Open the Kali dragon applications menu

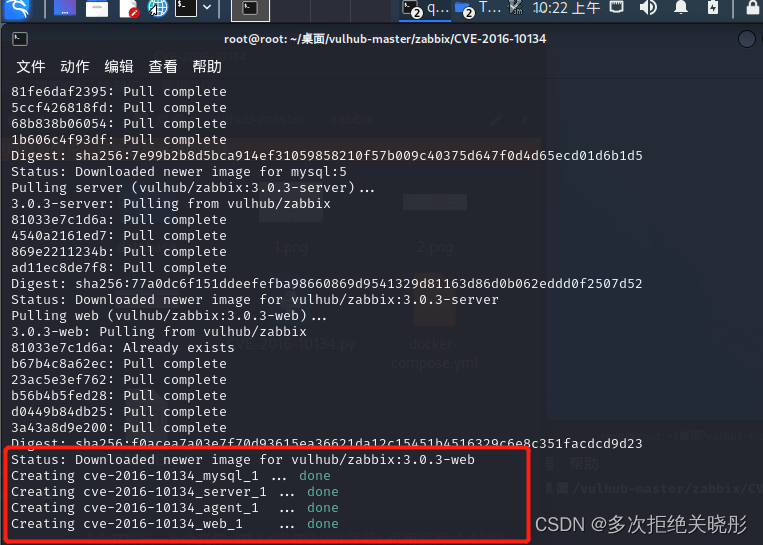(17, 8)
